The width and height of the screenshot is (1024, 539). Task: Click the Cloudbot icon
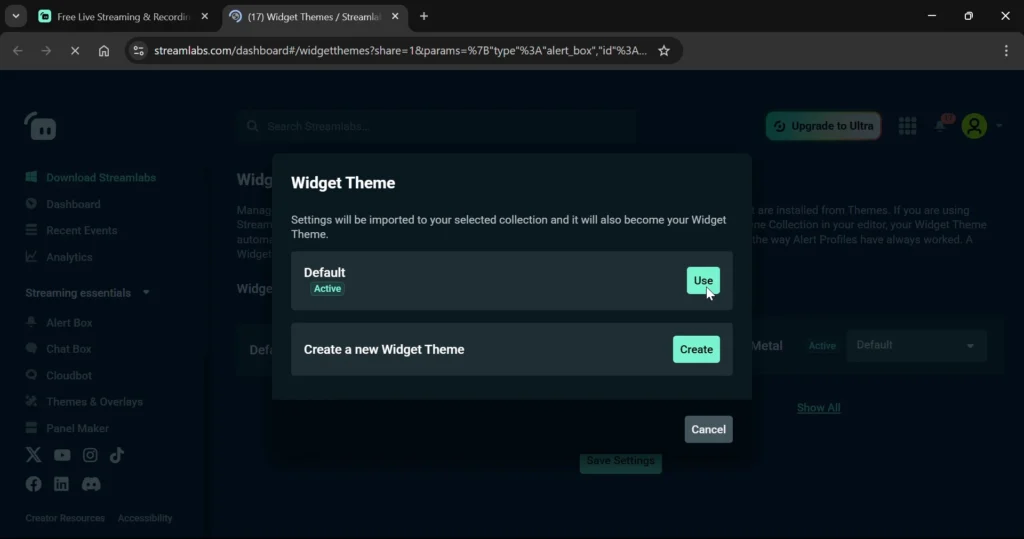pyautogui.click(x=31, y=375)
